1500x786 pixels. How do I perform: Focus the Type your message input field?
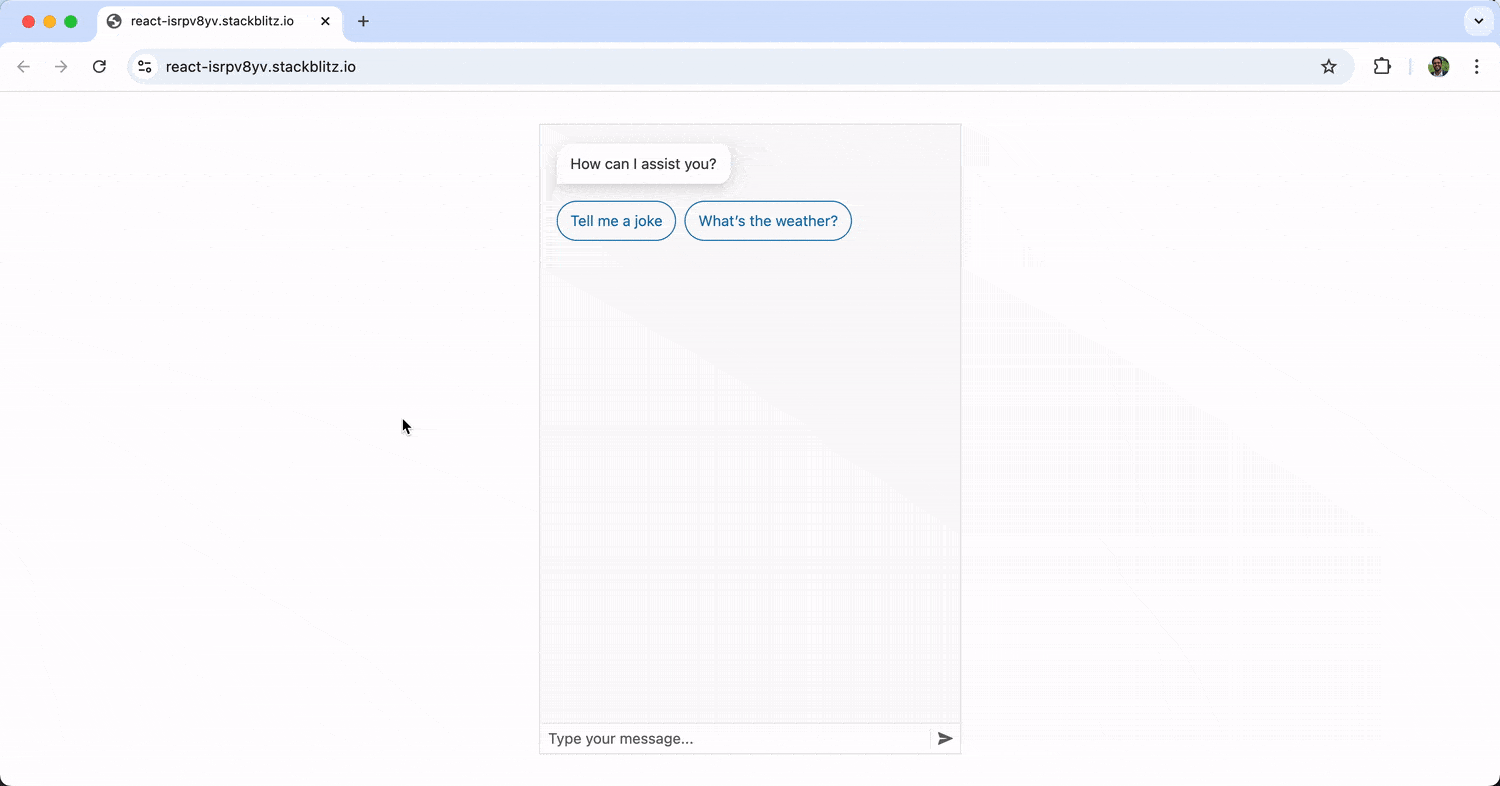click(735, 739)
